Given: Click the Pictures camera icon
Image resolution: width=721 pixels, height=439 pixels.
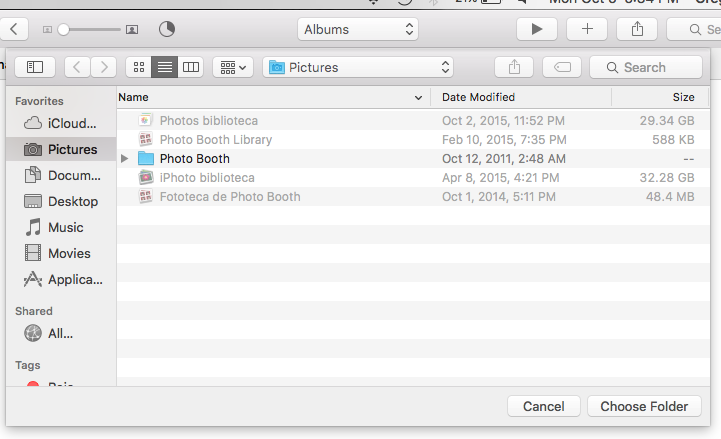Looking at the screenshot, I should click(33, 149).
